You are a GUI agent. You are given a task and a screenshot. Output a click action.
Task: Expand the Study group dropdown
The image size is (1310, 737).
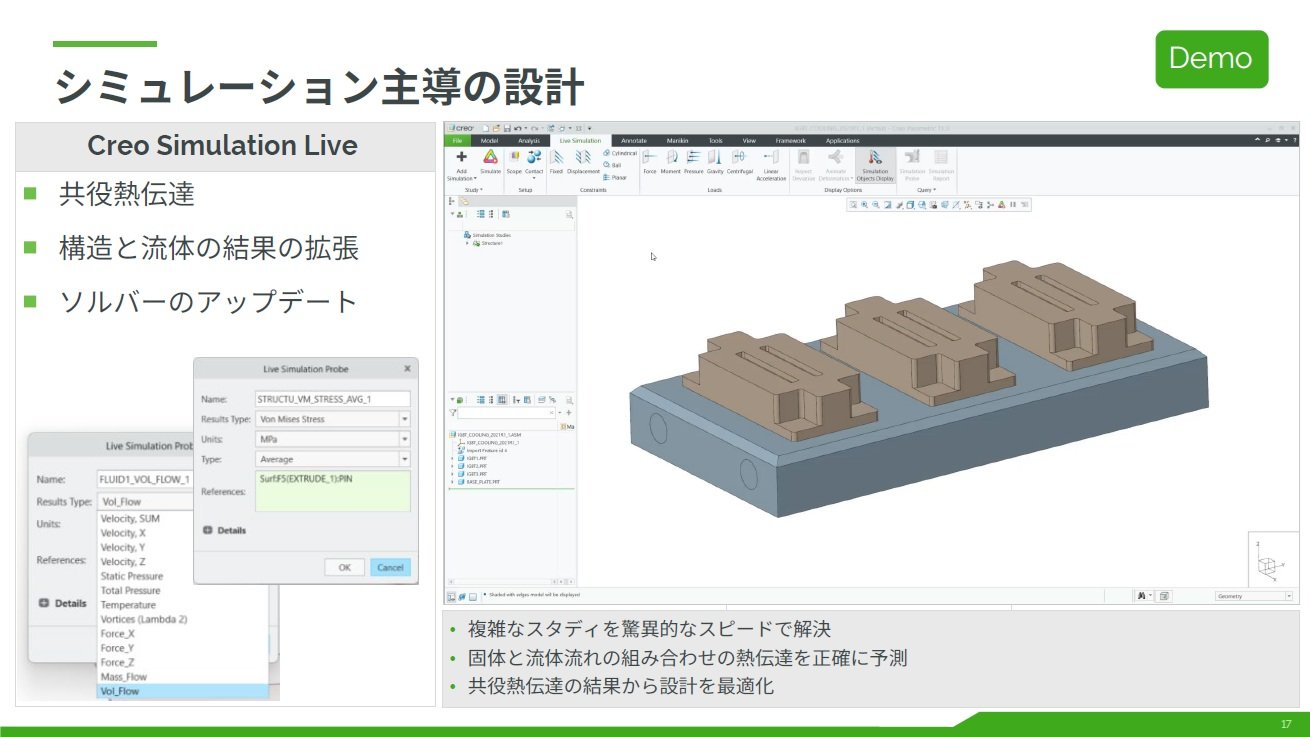(x=475, y=189)
